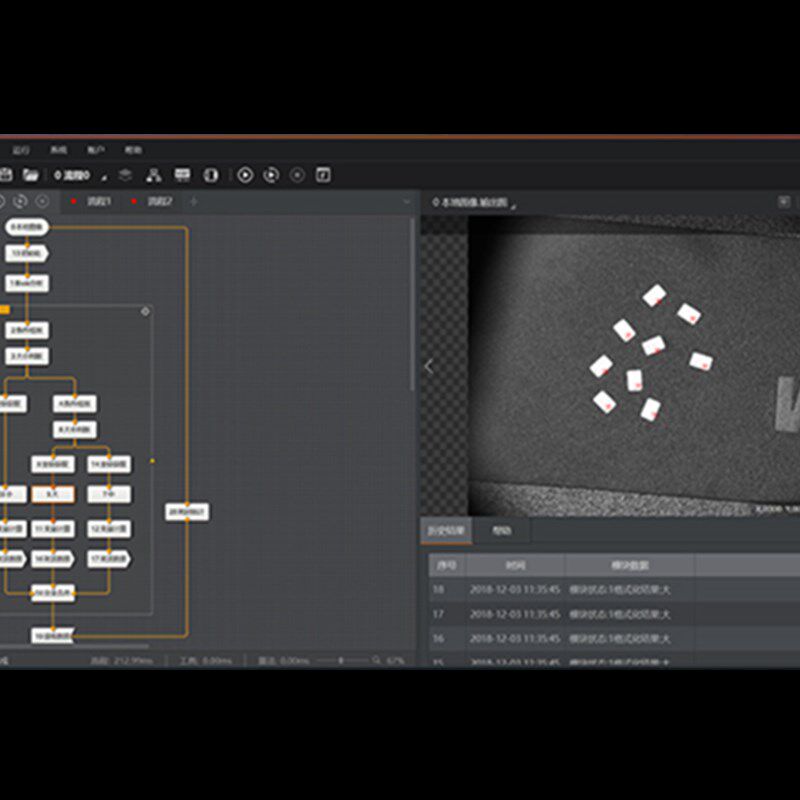Click the small icon at image panel top-right
Screen dimensions: 800x800
(784, 202)
